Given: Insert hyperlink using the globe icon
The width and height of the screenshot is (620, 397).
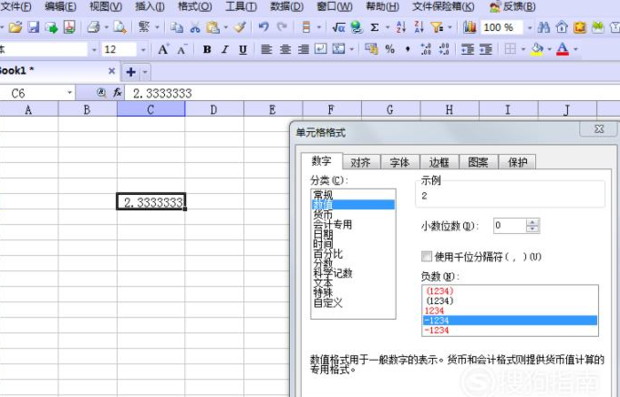Looking at the screenshot, I should [357, 27].
